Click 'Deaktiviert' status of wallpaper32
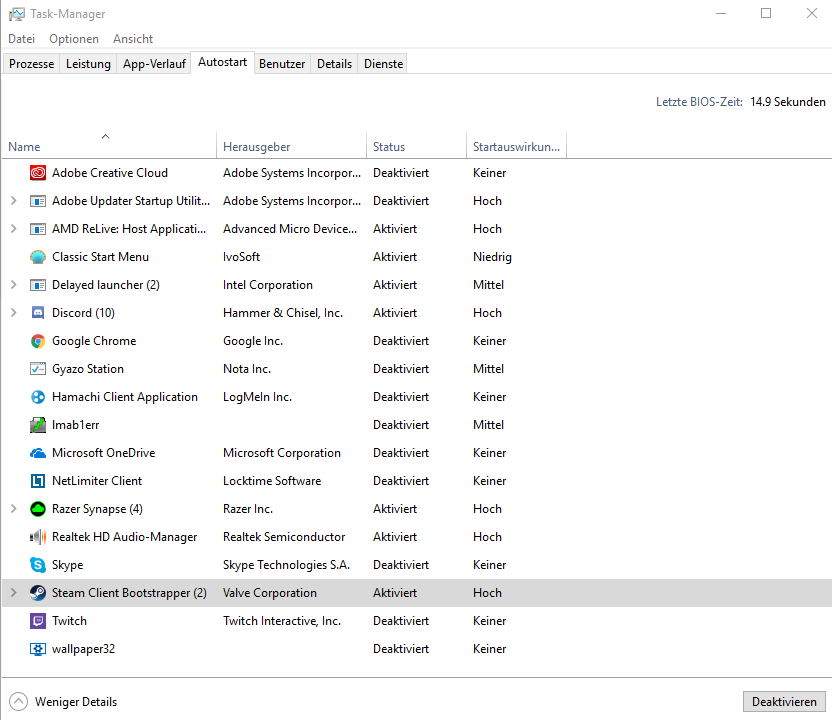This screenshot has height=720, width=832. [x=401, y=649]
